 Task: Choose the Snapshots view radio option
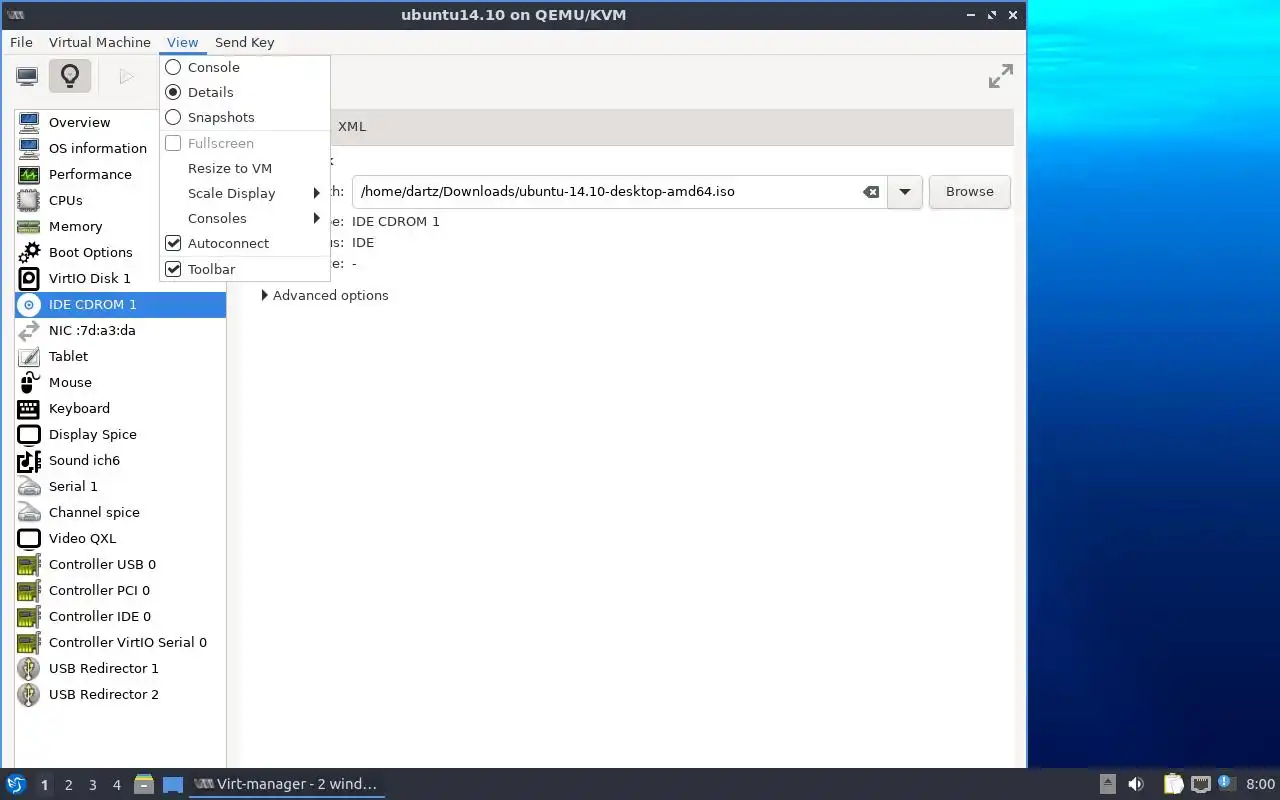173,117
